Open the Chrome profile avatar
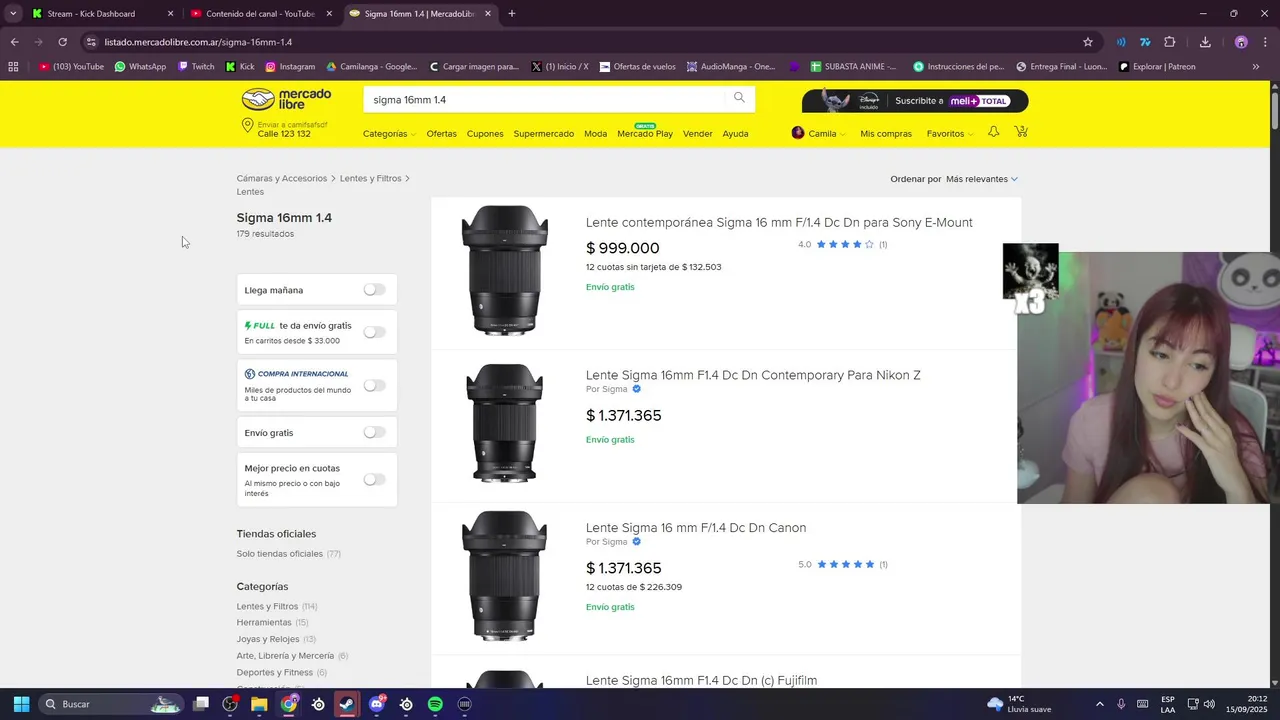The height and width of the screenshot is (720, 1280). tap(1241, 42)
